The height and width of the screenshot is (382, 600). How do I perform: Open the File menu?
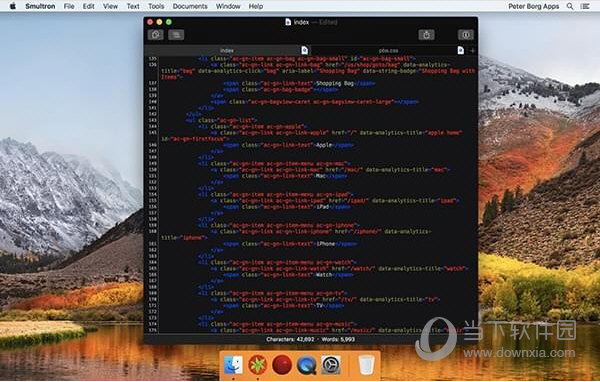[69, 6]
